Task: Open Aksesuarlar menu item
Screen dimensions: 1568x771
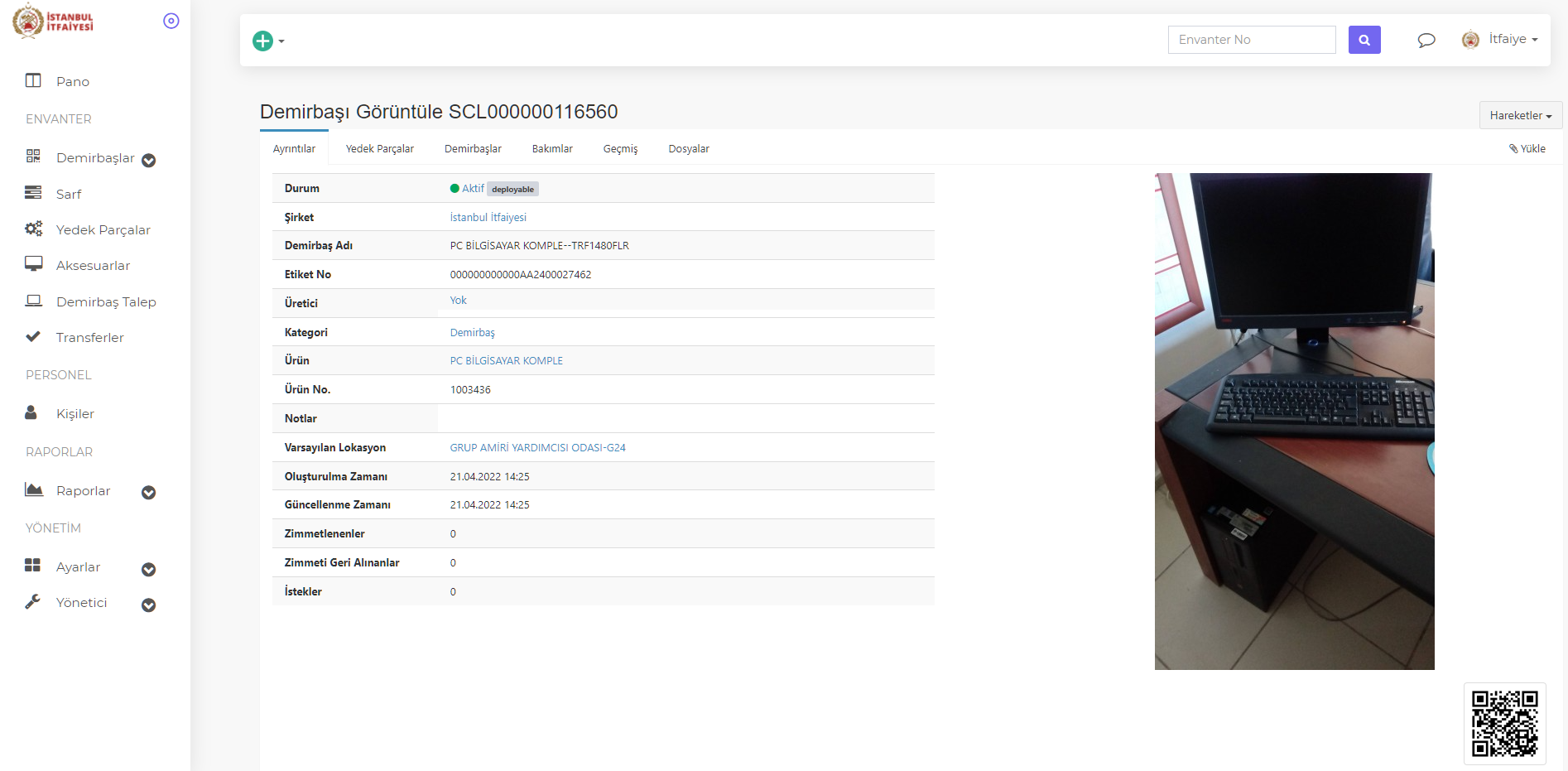Action: point(93,265)
